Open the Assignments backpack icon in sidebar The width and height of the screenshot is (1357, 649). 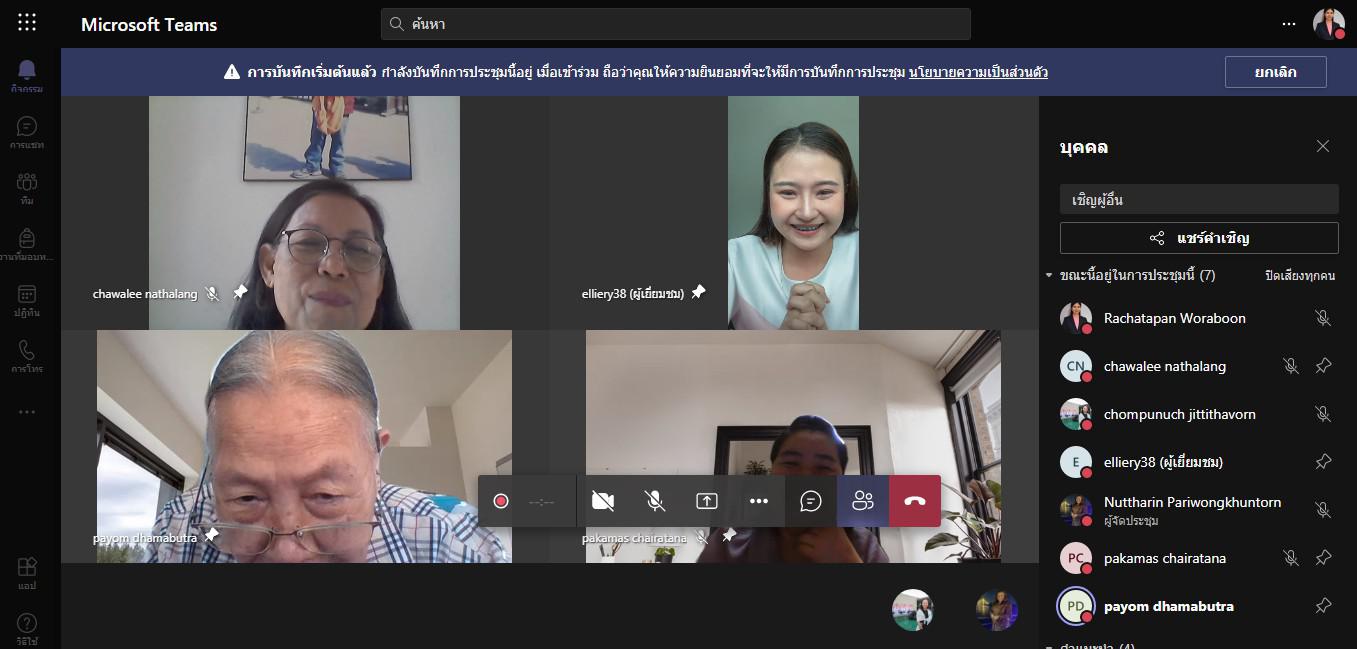click(27, 243)
